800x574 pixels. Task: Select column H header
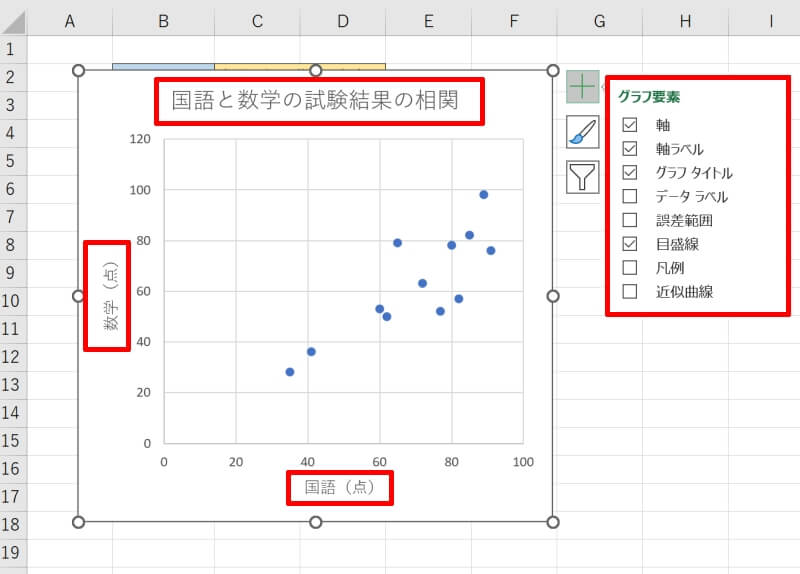click(x=686, y=21)
